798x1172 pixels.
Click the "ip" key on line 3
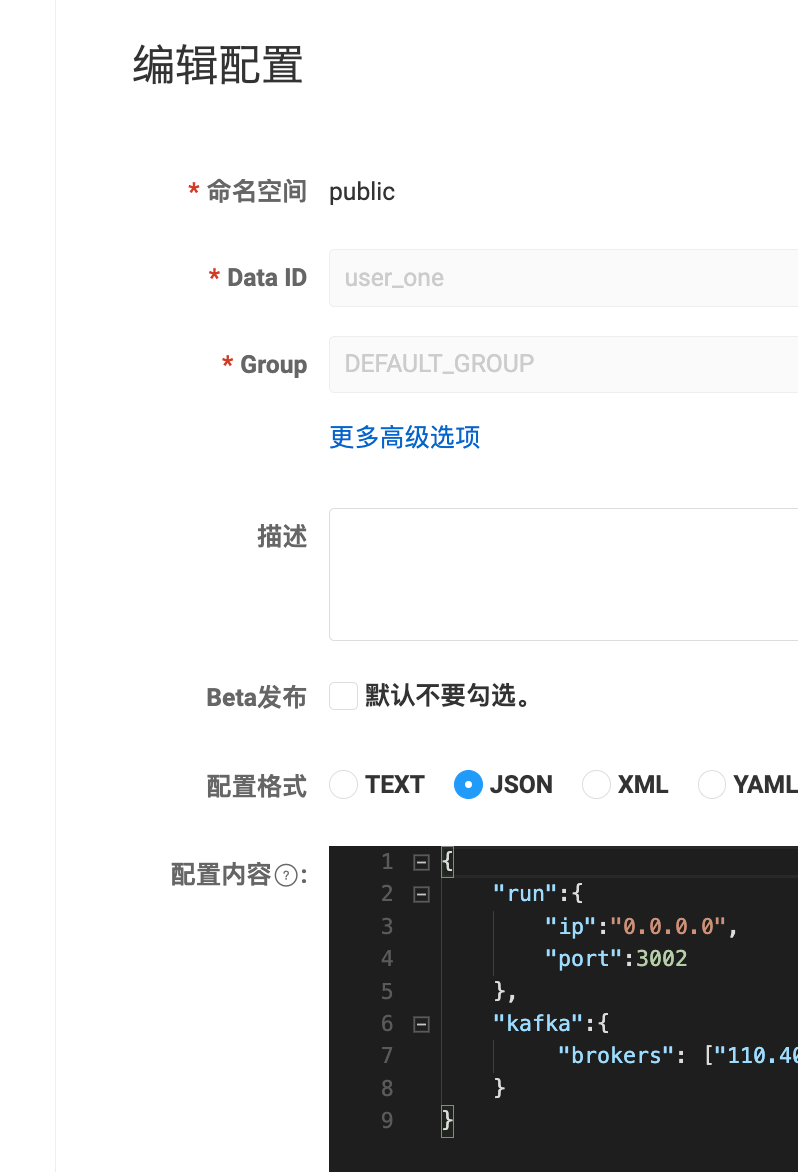pyautogui.click(x=571, y=927)
